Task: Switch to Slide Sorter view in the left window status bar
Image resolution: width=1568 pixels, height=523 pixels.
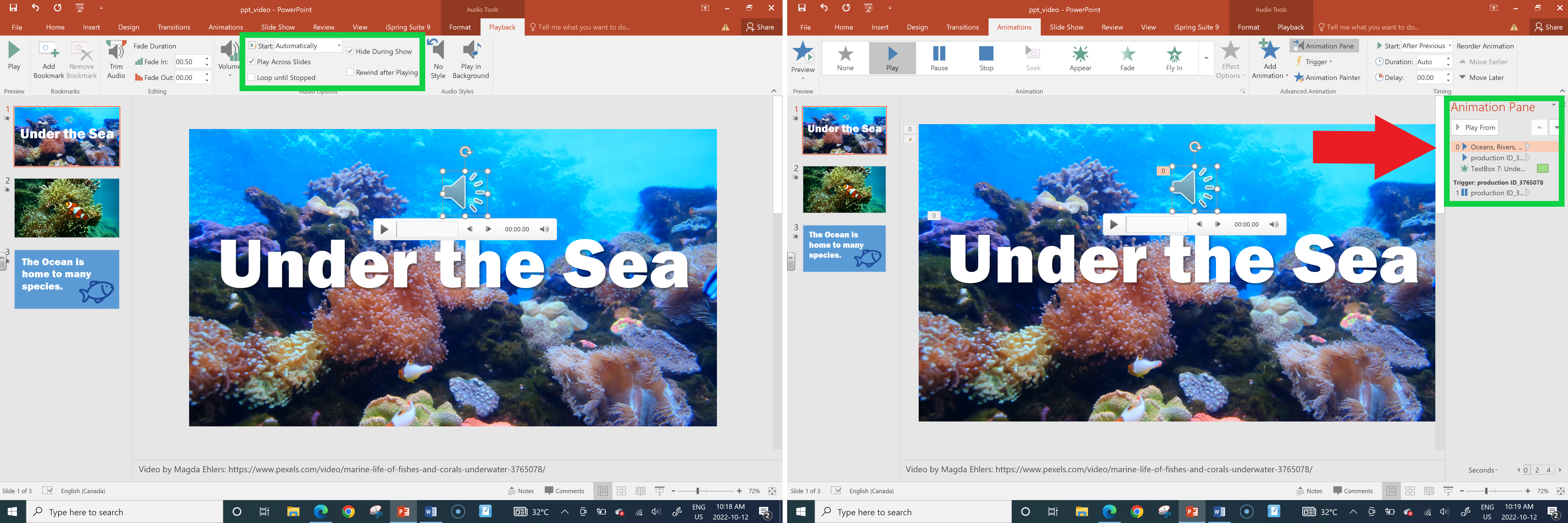Action: tap(622, 491)
